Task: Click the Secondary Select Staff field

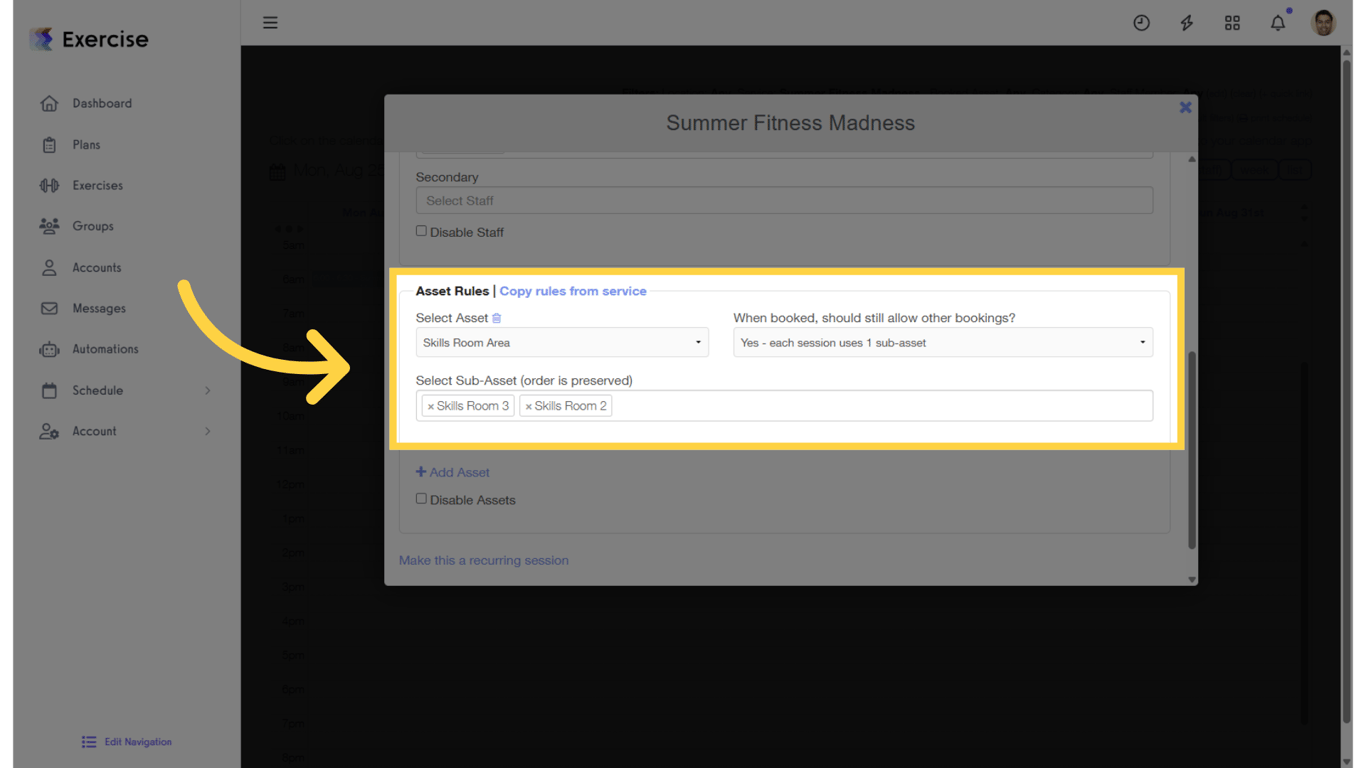Action: click(x=784, y=201)
